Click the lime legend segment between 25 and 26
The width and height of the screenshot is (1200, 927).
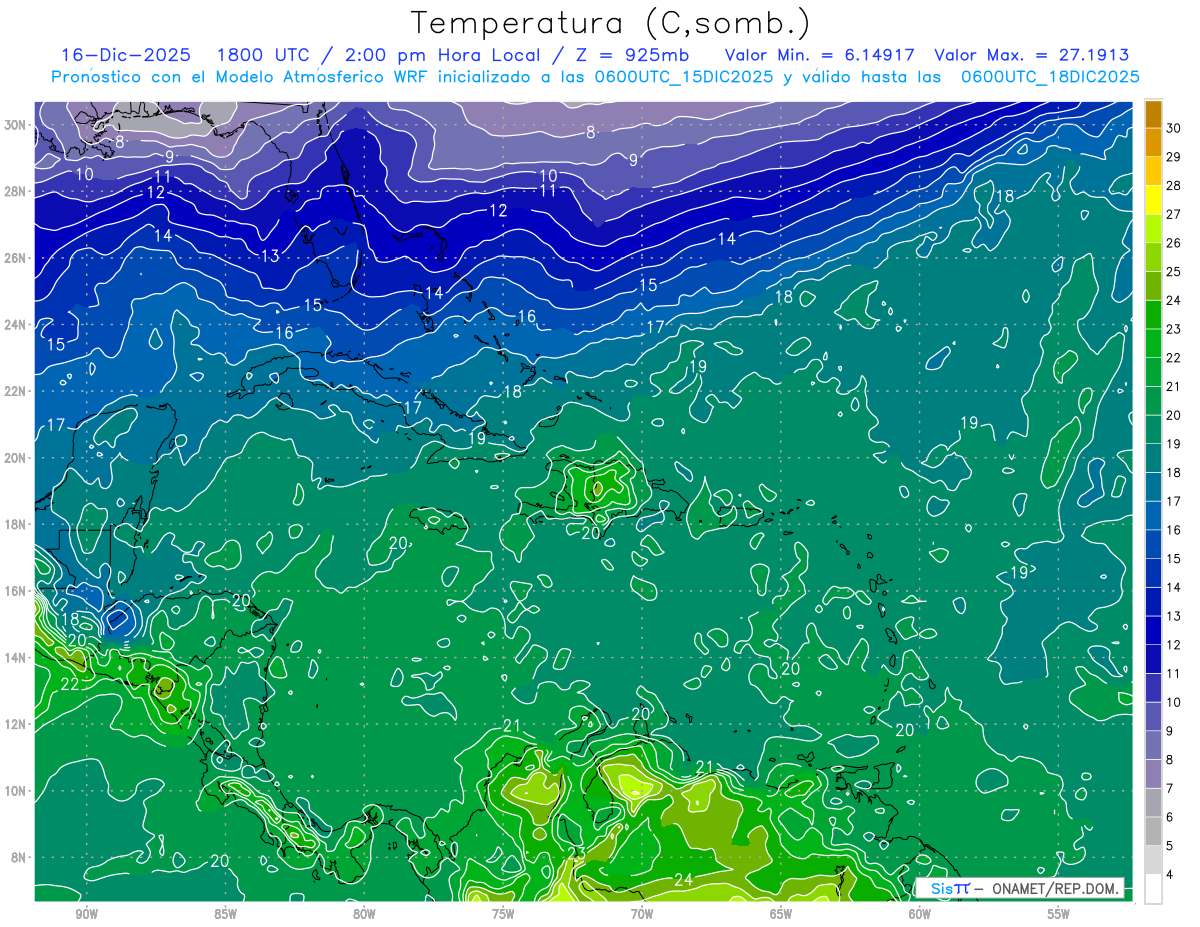pos(1153,256)
